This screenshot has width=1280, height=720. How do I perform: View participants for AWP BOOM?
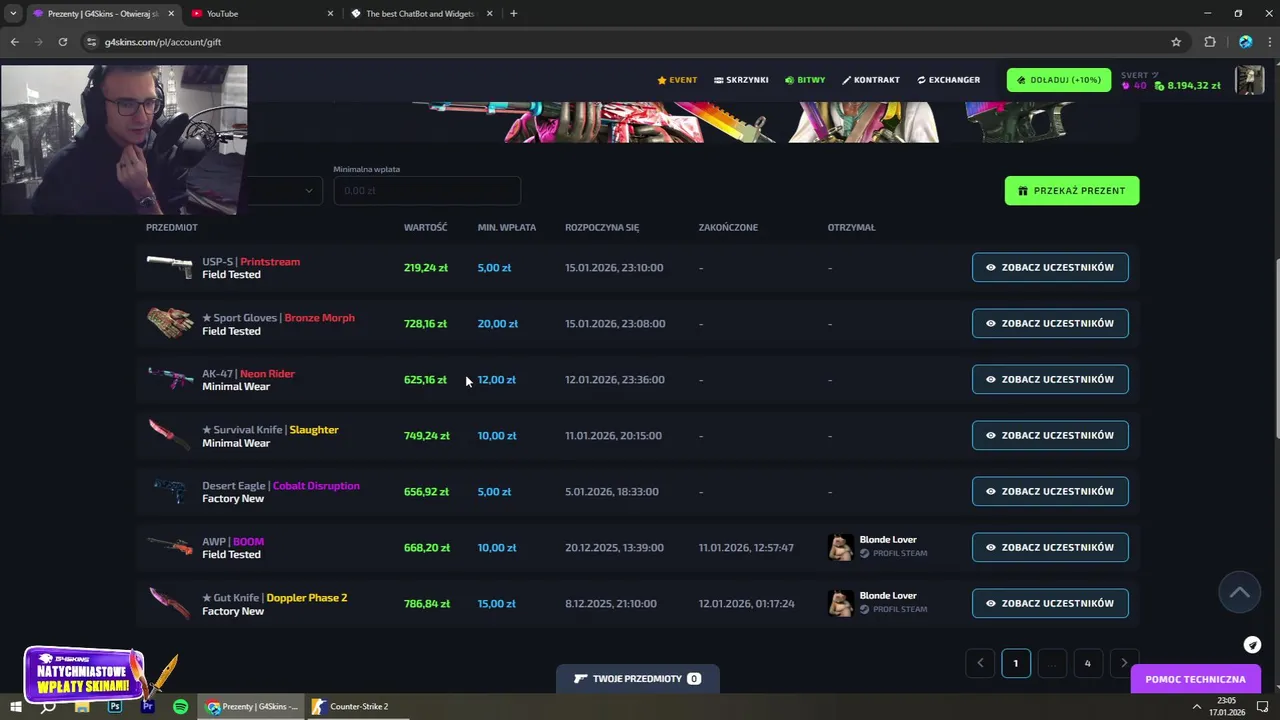tap(1050, 547)
